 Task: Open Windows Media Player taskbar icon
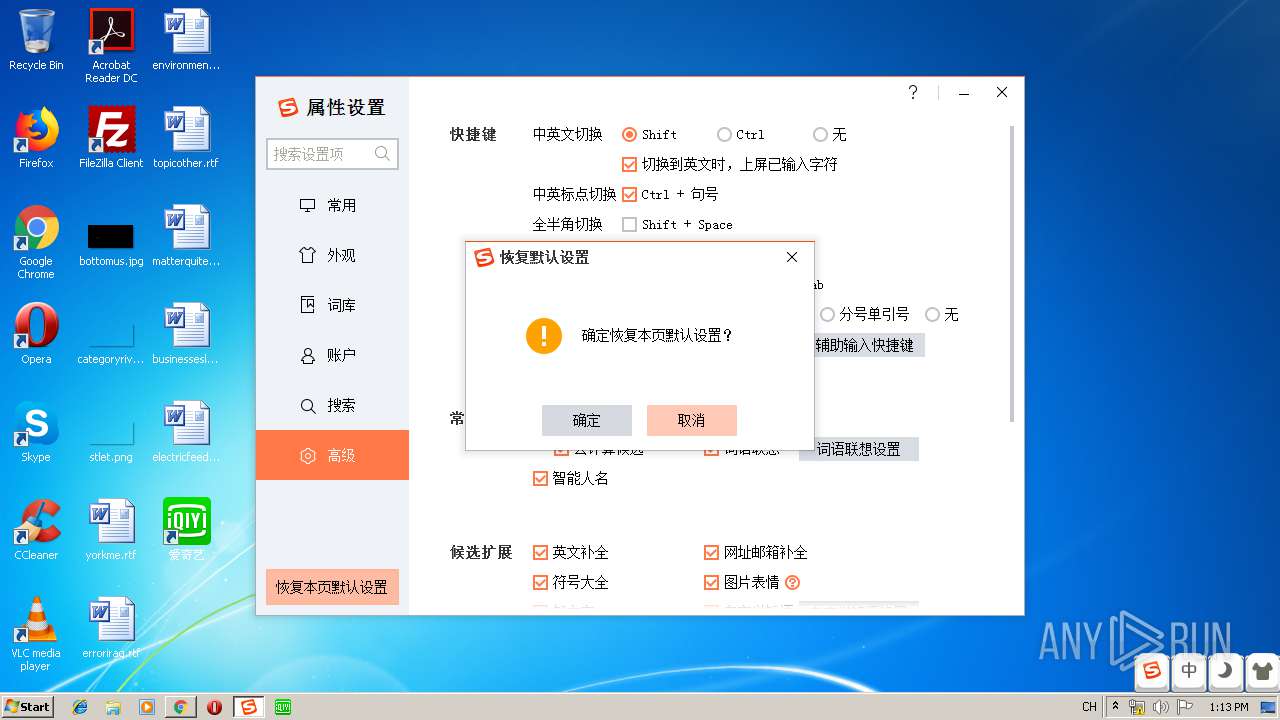[x=146, y=707]
